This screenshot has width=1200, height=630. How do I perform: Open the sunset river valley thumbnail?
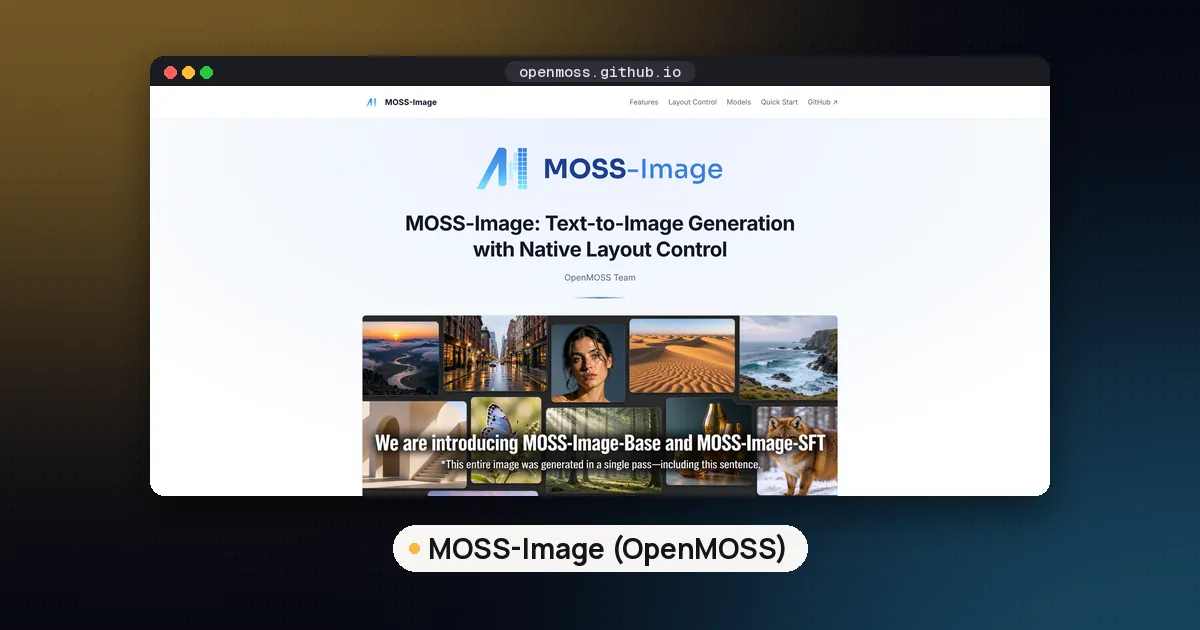click(x=401, y=358)
